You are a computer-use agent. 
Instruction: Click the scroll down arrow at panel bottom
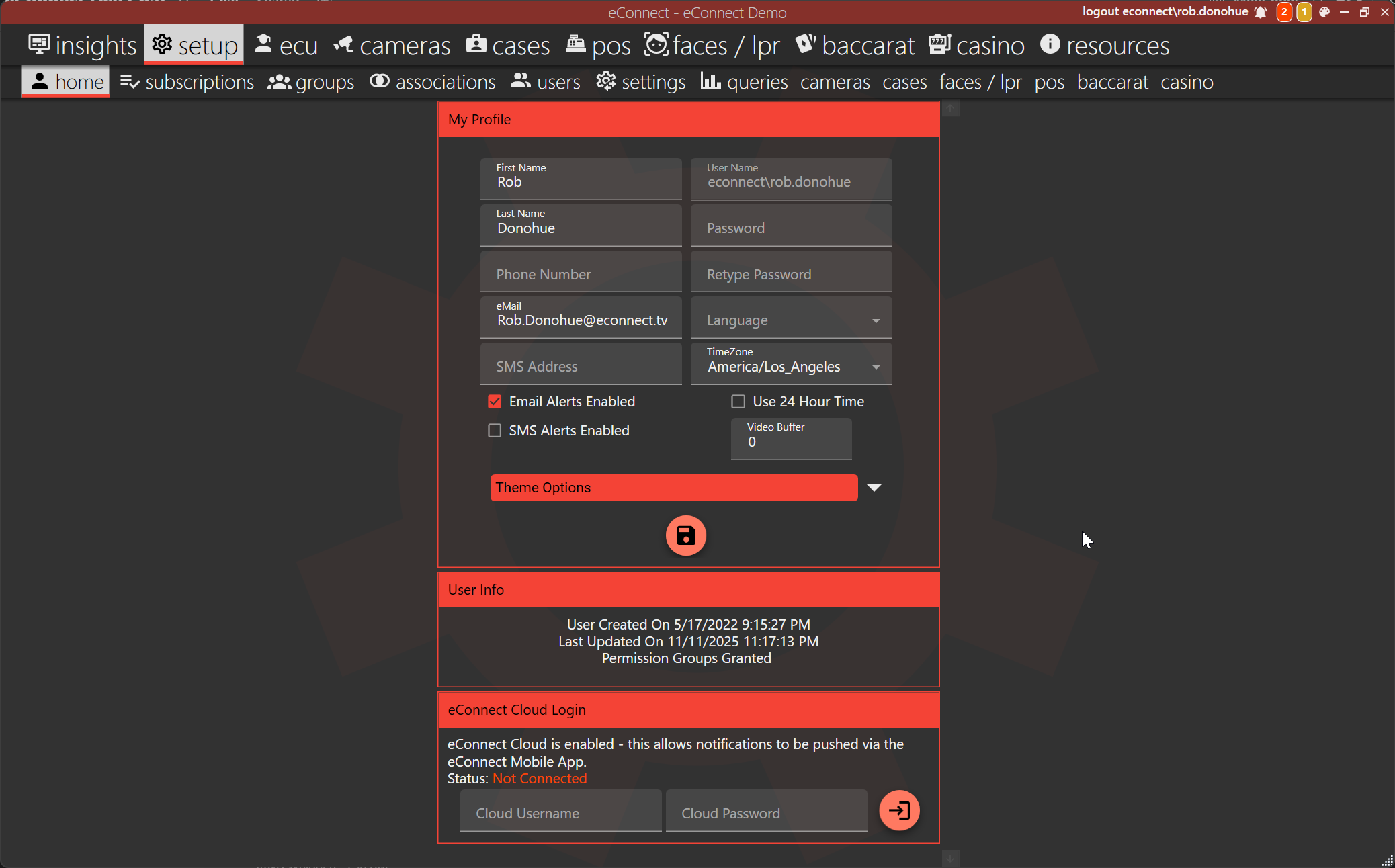[x=950, y=858]
